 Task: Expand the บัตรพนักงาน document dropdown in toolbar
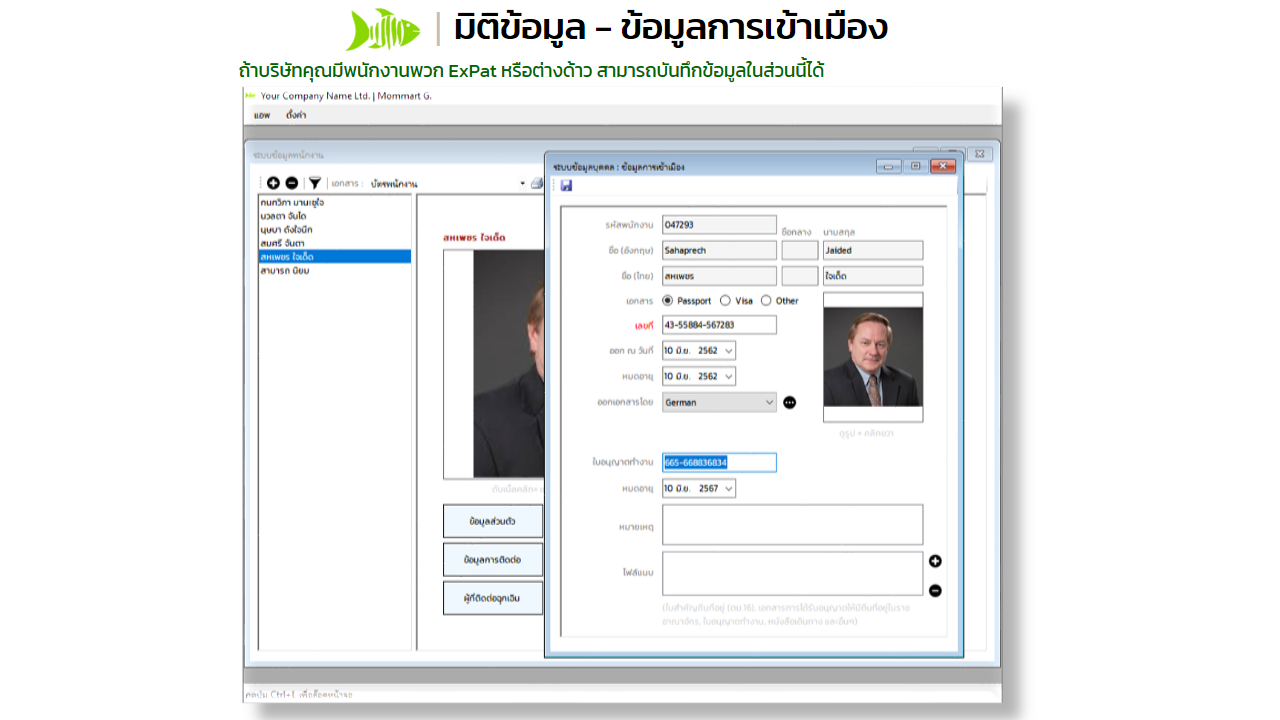tap(522, 184)
